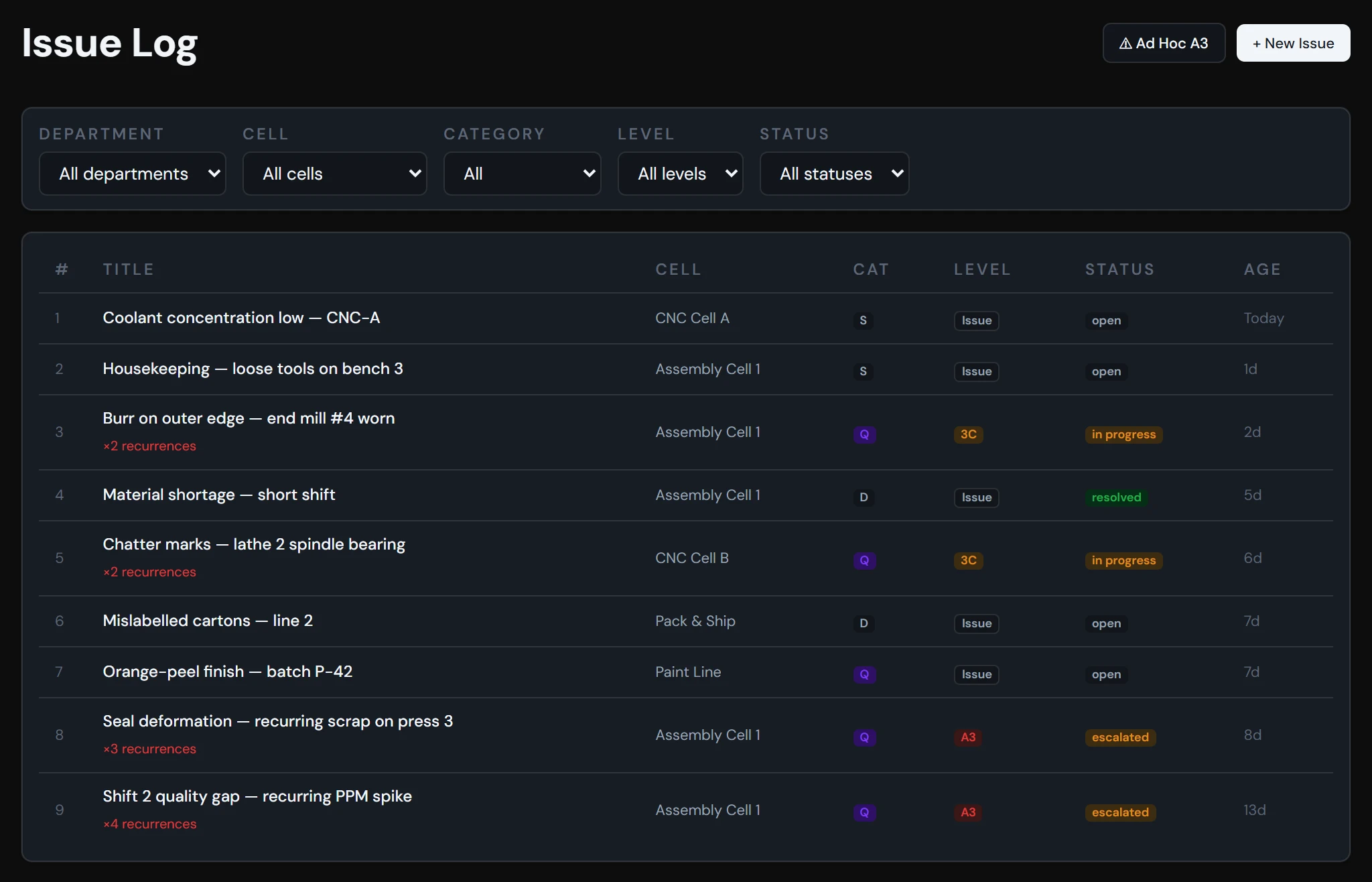
Task: Click the Pack & Ship cell value
Action: (x=695, y=621)
